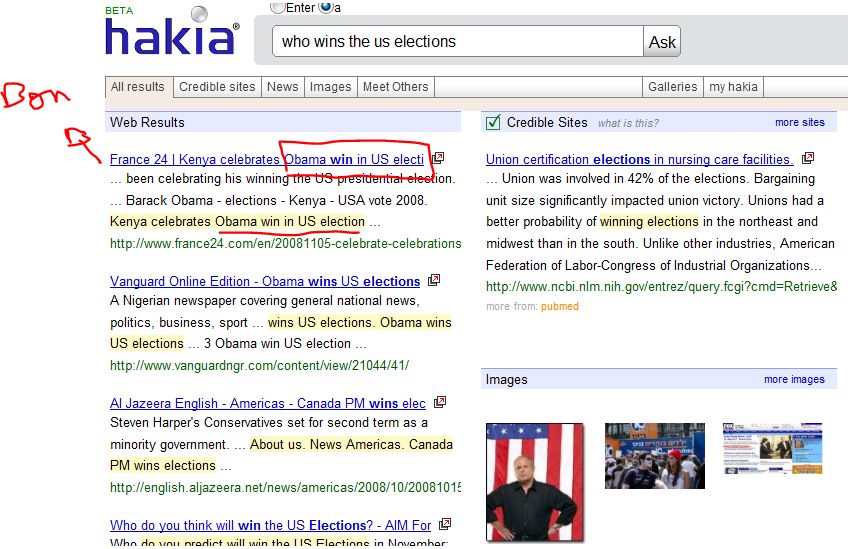Switch to the Images tab
Image resolution: width=851 pixels, height=549 pixels.
pyautogui.click(x=330, y=87)
